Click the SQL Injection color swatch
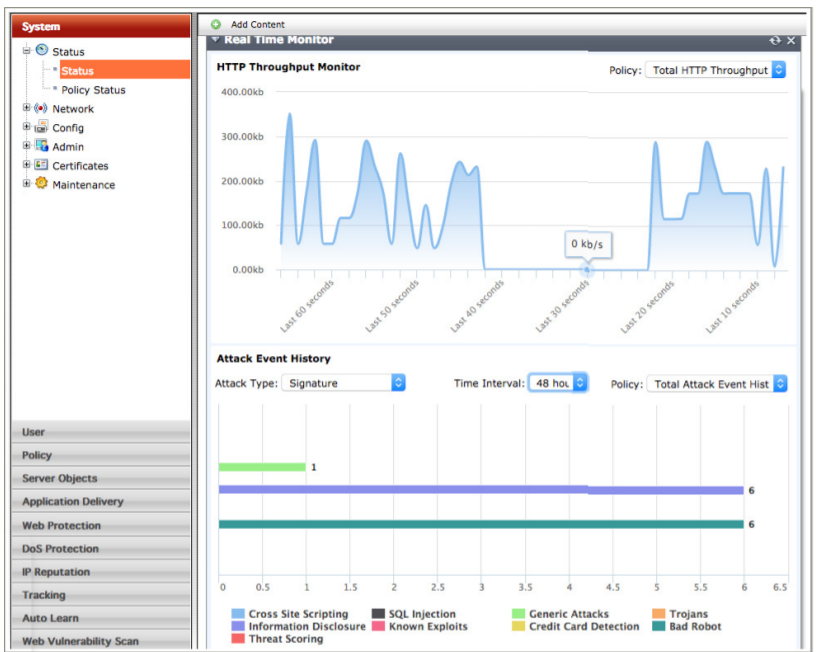This screenshot has height=652, width=817. 378,613
